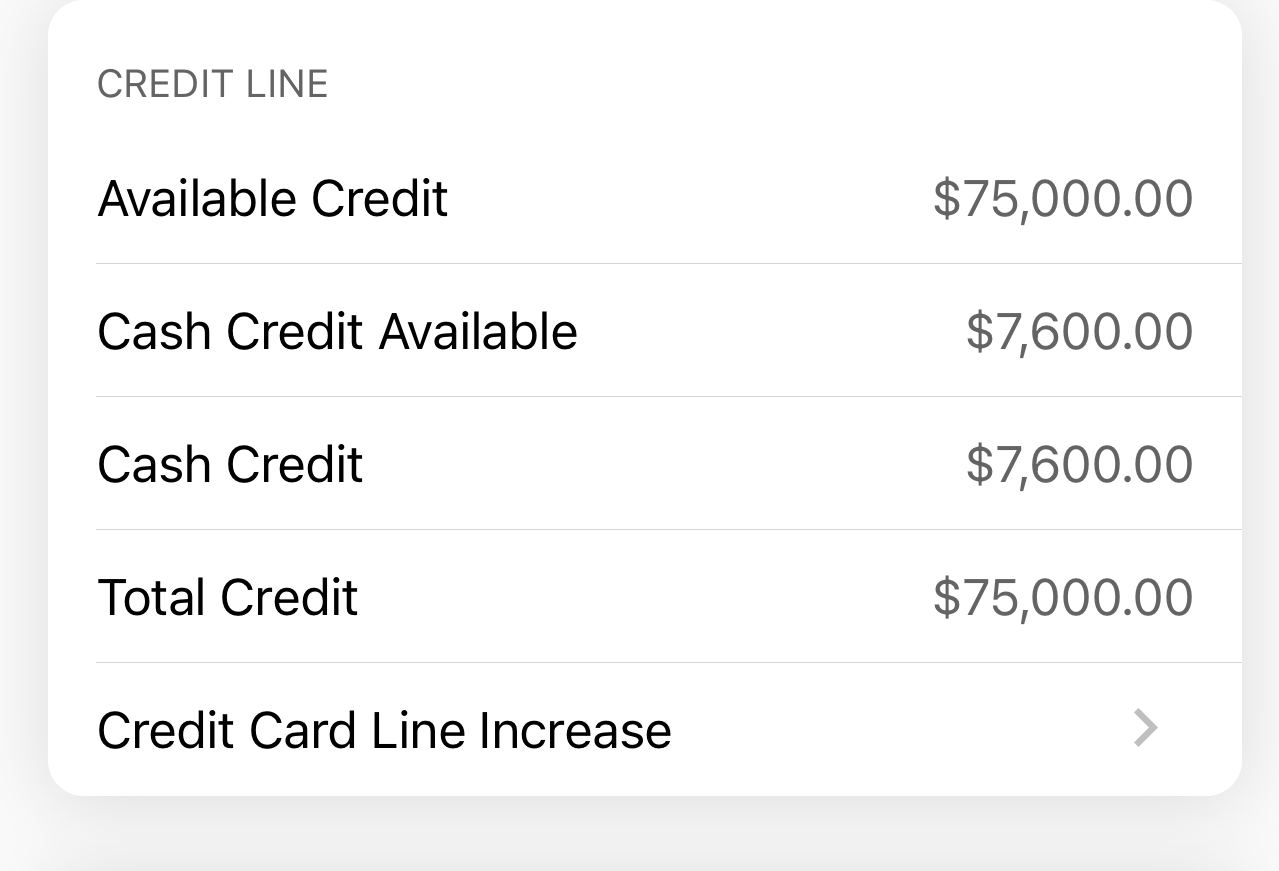Click the divider line below Available Credit

(x=668, y=264)
